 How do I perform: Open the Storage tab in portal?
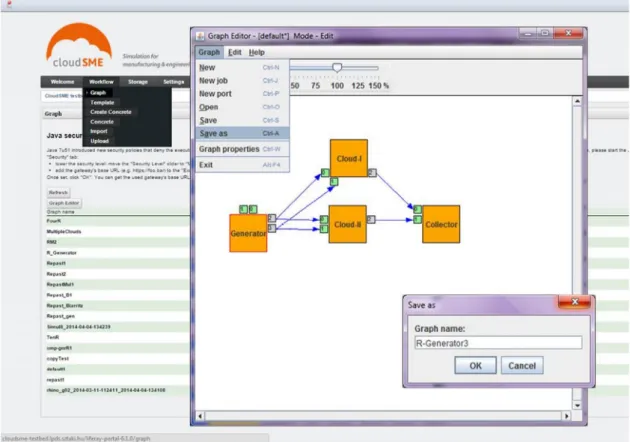coord(138,82)
